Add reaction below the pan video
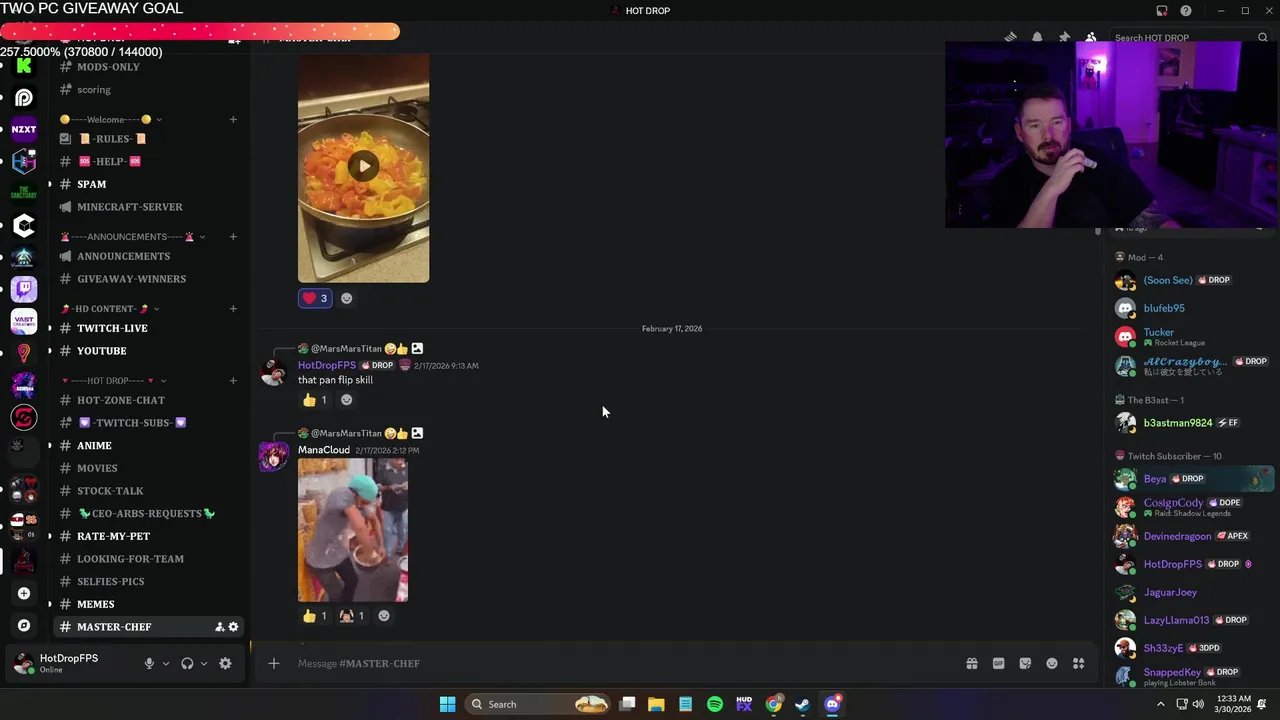The height and width of the screenshot is (720, 1280). coord(347,298)
